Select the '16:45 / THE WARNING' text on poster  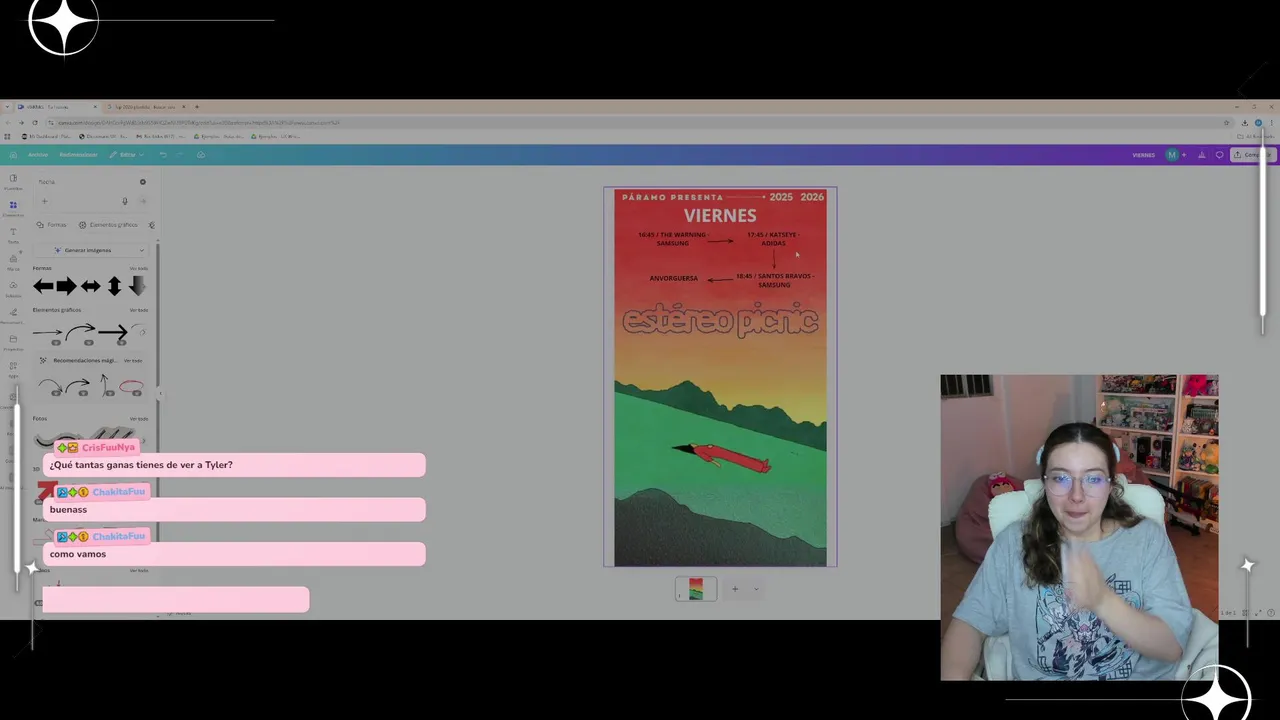[x=673, y=239]
